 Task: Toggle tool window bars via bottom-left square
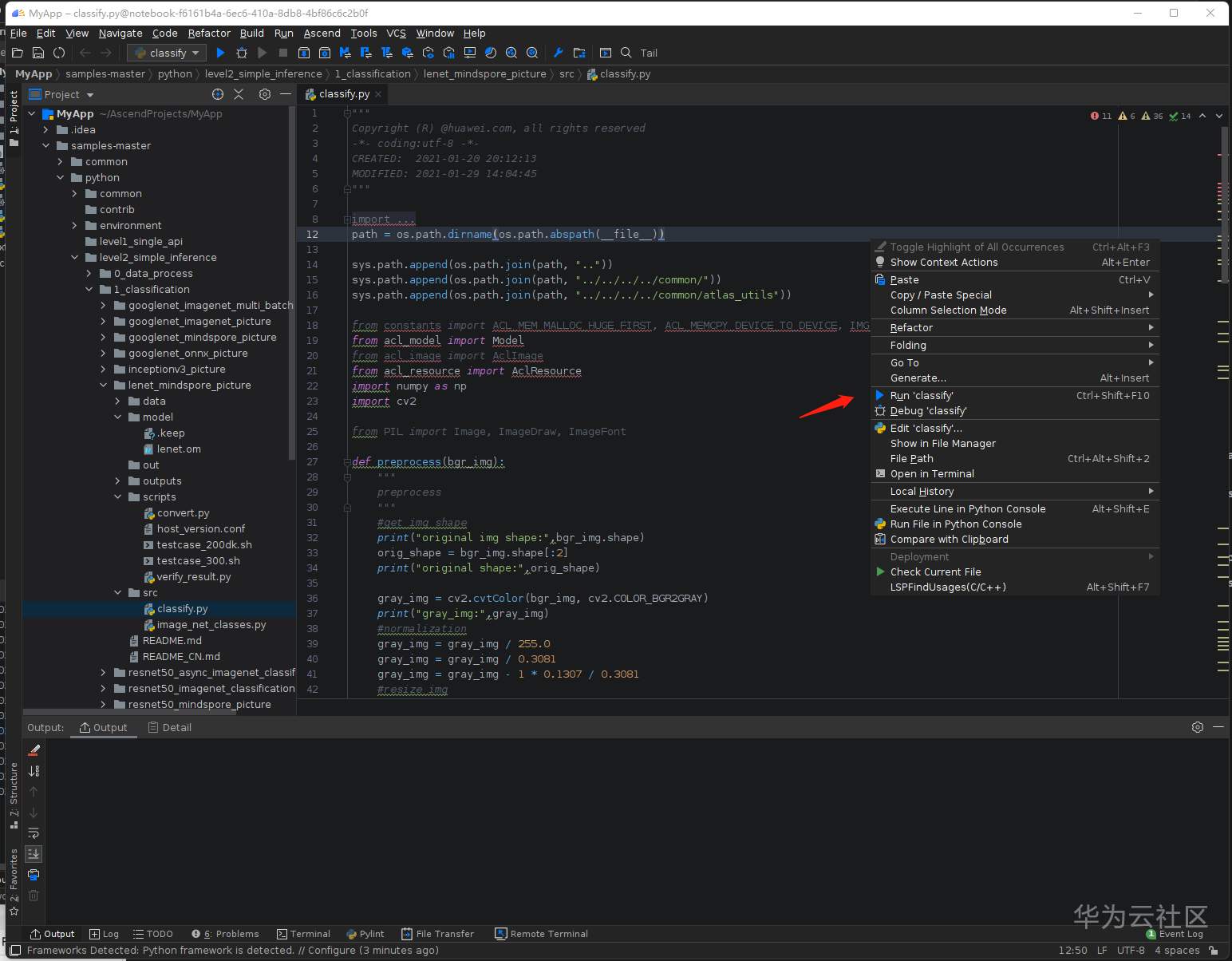15,951
